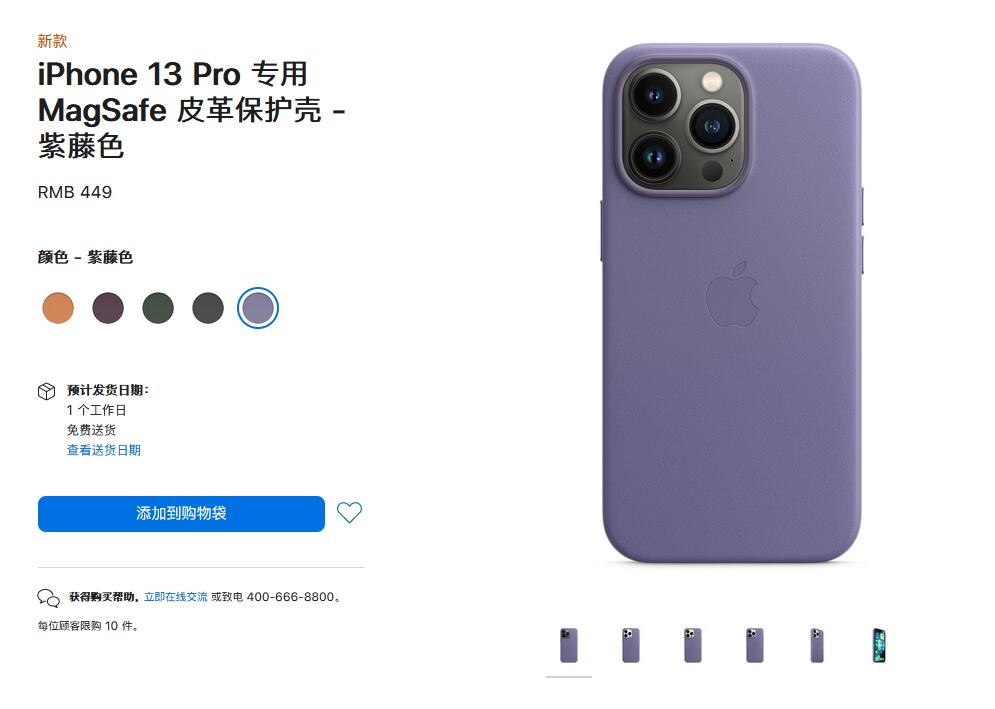Click the chat bubbles help icon
Viewport: 995px width, 709px height.
click(48, 598)
